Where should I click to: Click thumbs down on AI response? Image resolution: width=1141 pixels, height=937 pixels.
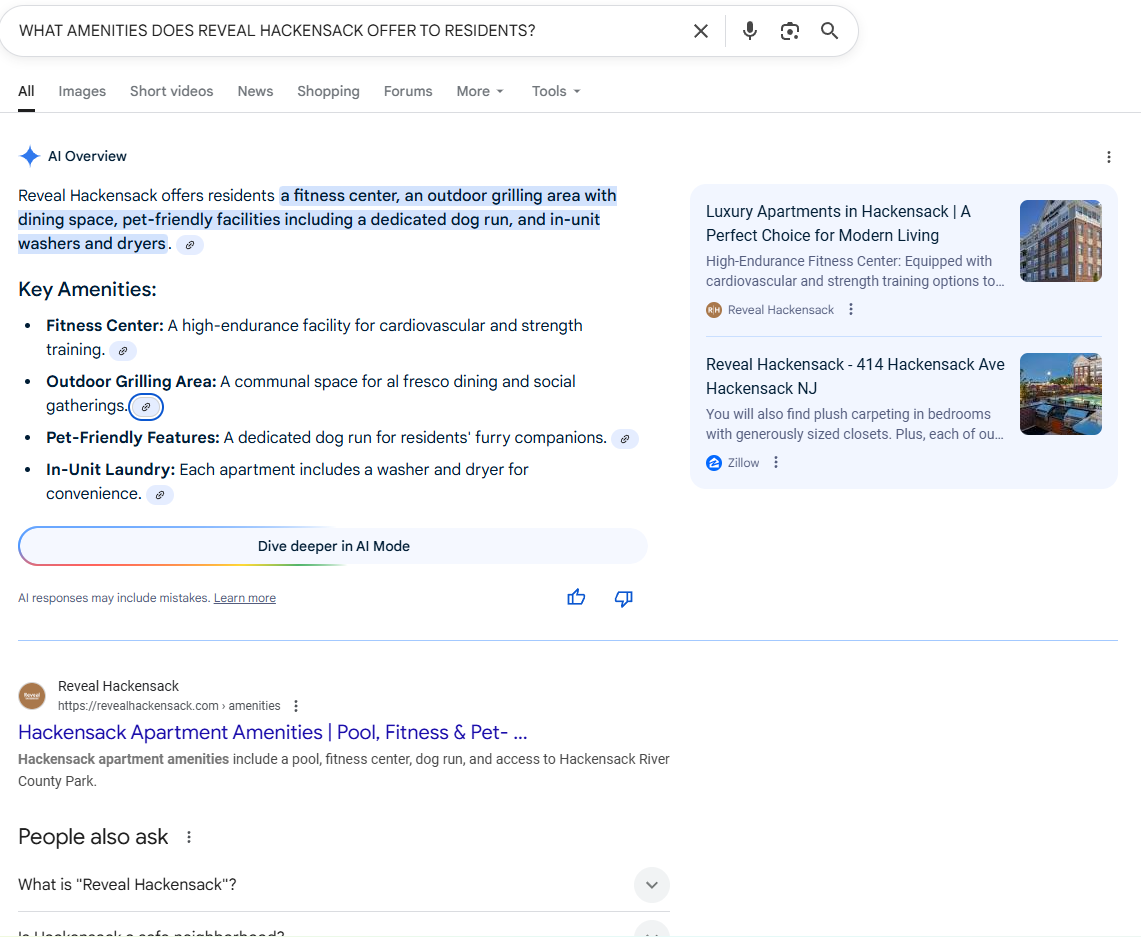(x=623, y=598)
